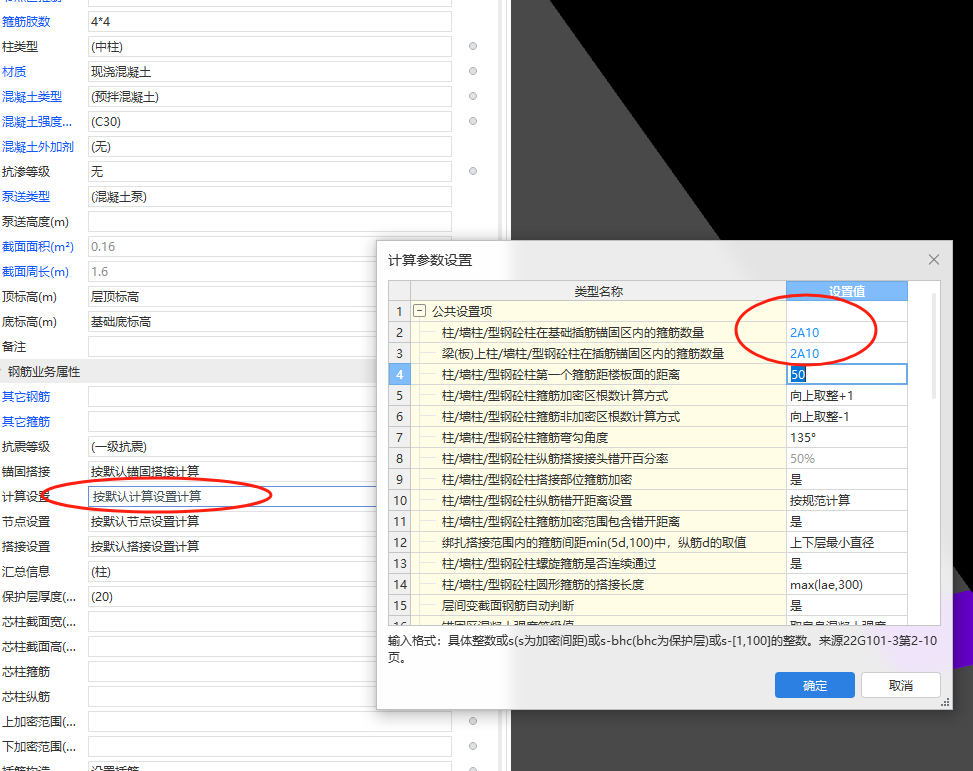Open the 截面周长(m) property link
Image resolution: width=973 pixels, height=771 pixels.
pos(35,272)
